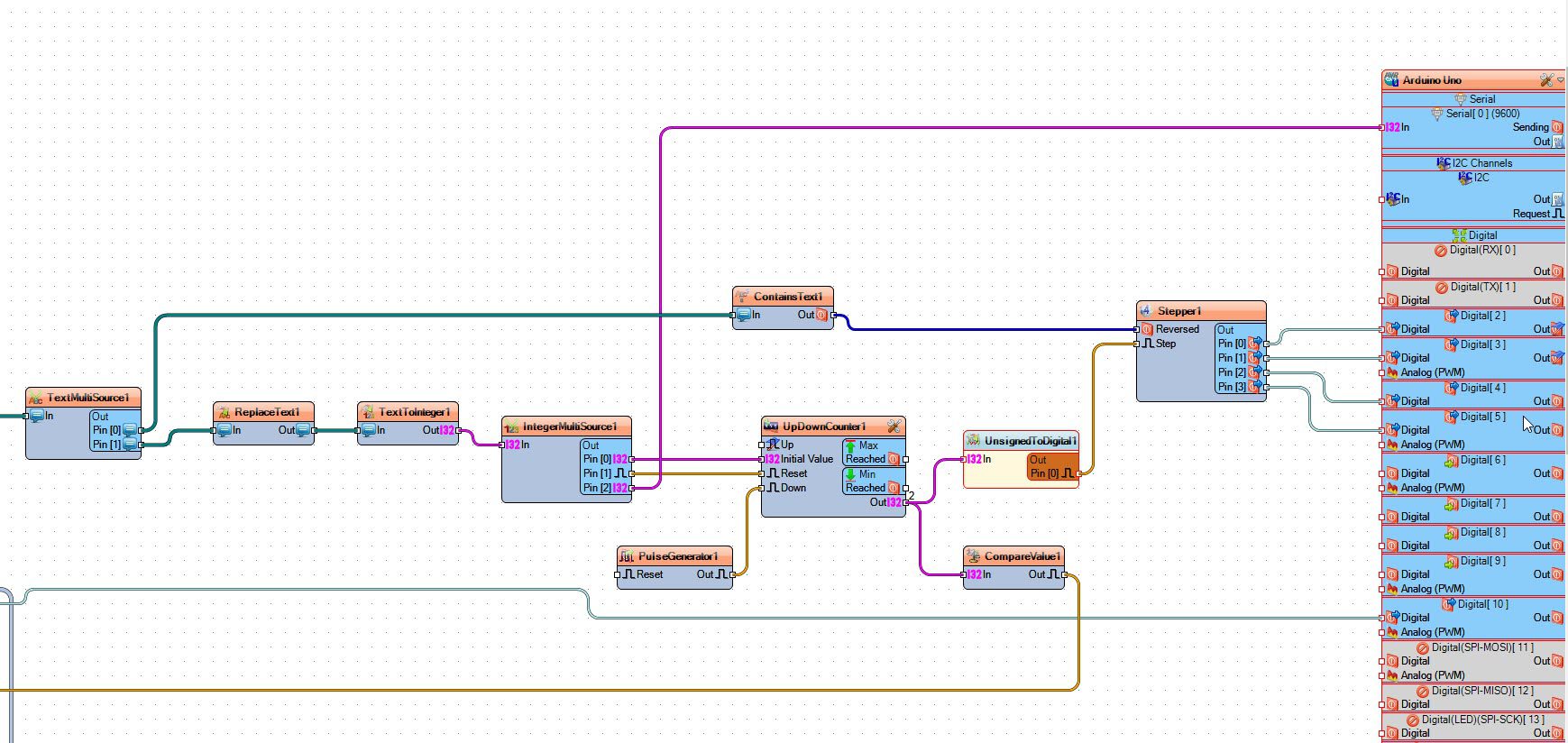
Task: Click the TextToInteger1 component icon
Action: [x=367, y=411]
